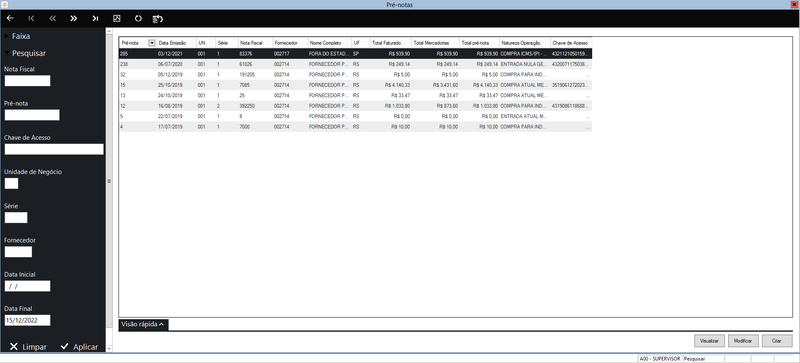The image size is (800, 363).
Task: Click the Total Faturado column header
Action: (x=391, y=43)
